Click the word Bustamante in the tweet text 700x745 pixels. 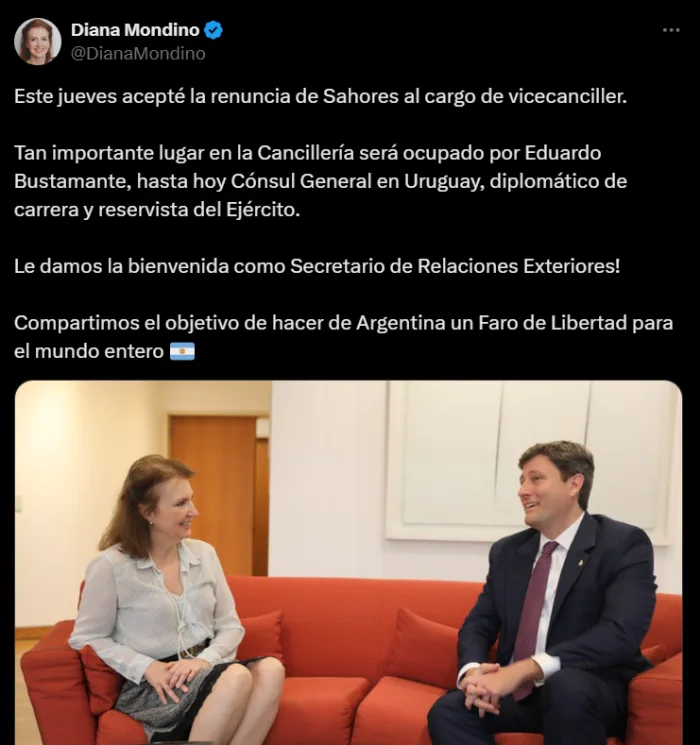tap(73, 181)
